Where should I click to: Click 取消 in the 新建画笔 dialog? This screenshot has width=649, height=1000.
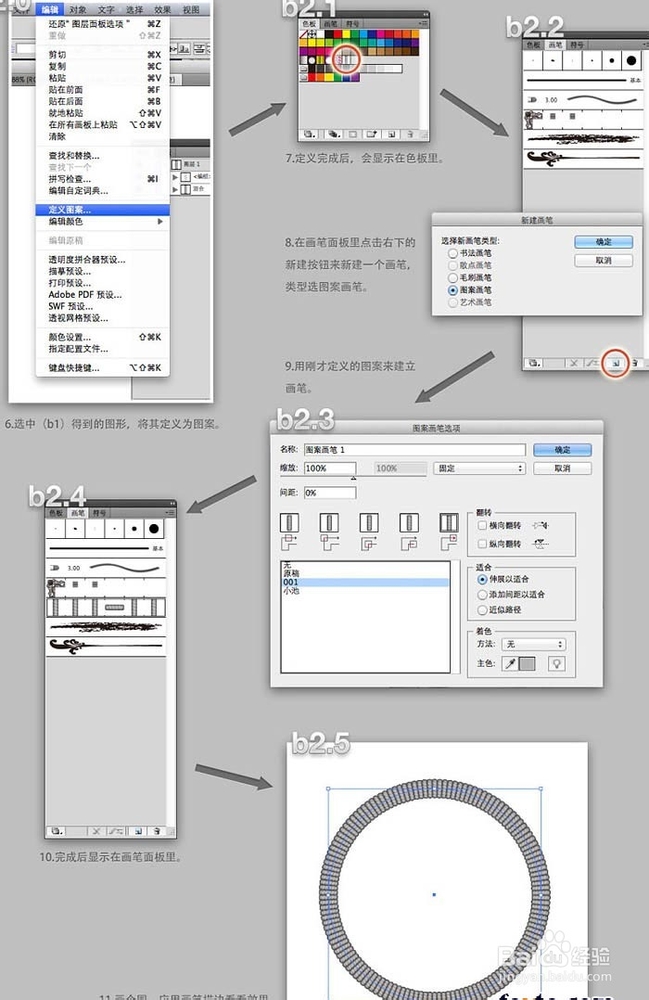pyautogui.click(x=604, y=261)
